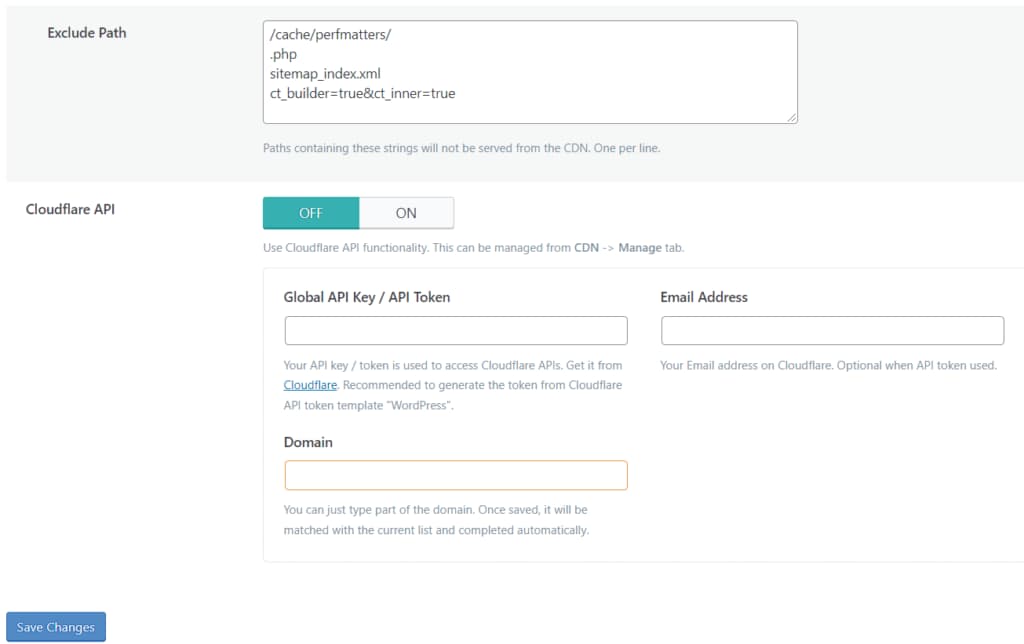This screenshot has width=1024, height=644.
Task: Click the bold CDN text in description
Action: (x=586, y=248)
